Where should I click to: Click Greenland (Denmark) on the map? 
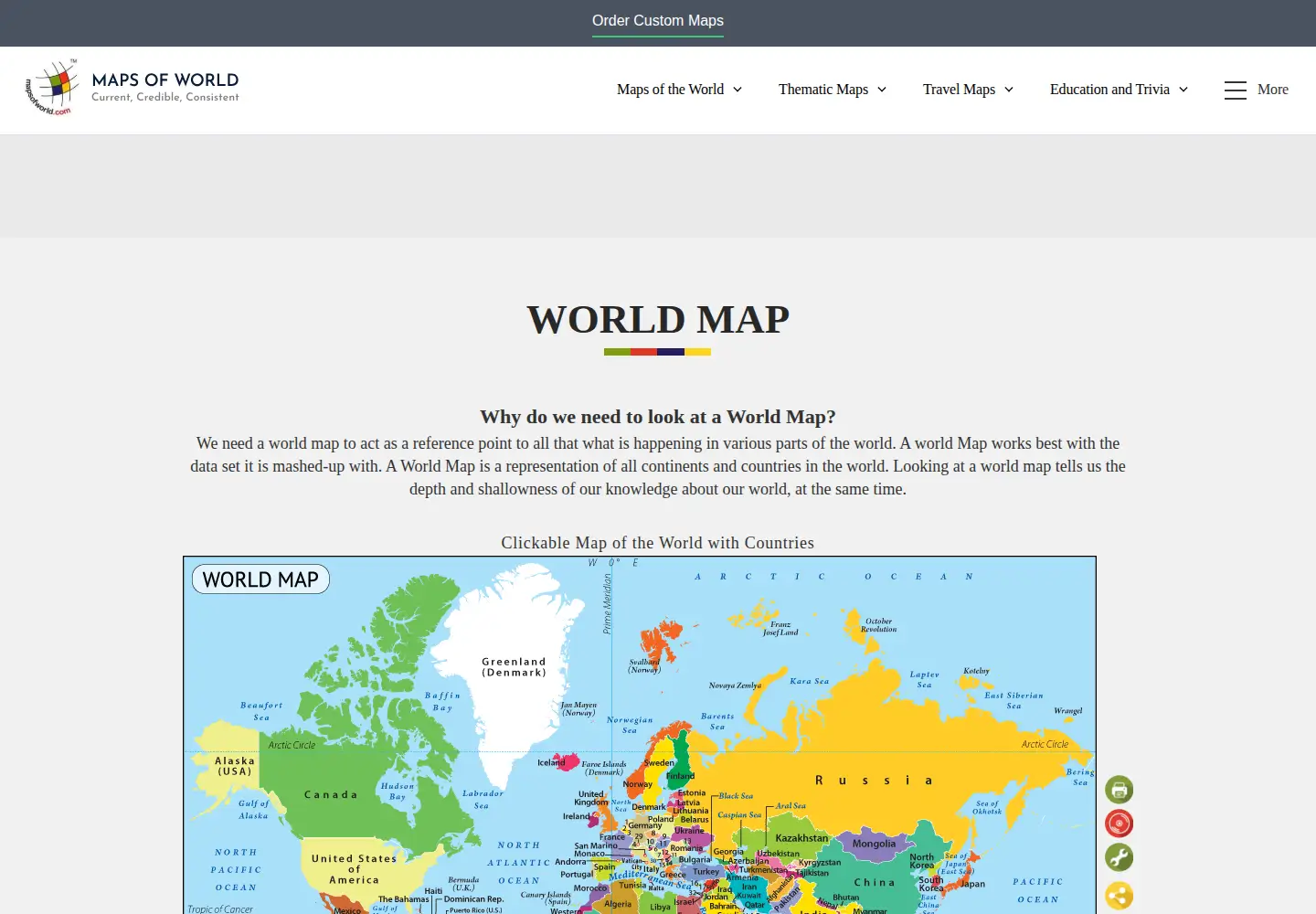pyautogui.click(x=514, y=666)
